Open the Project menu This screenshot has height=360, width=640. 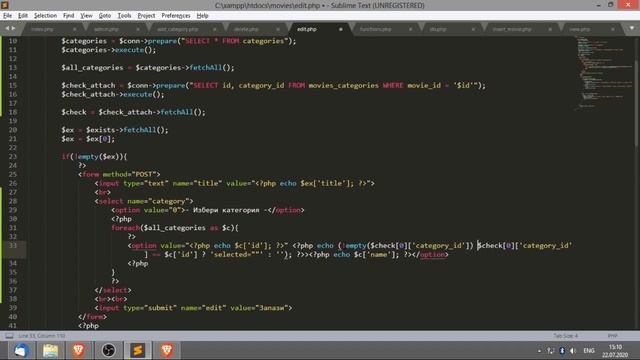146,16
